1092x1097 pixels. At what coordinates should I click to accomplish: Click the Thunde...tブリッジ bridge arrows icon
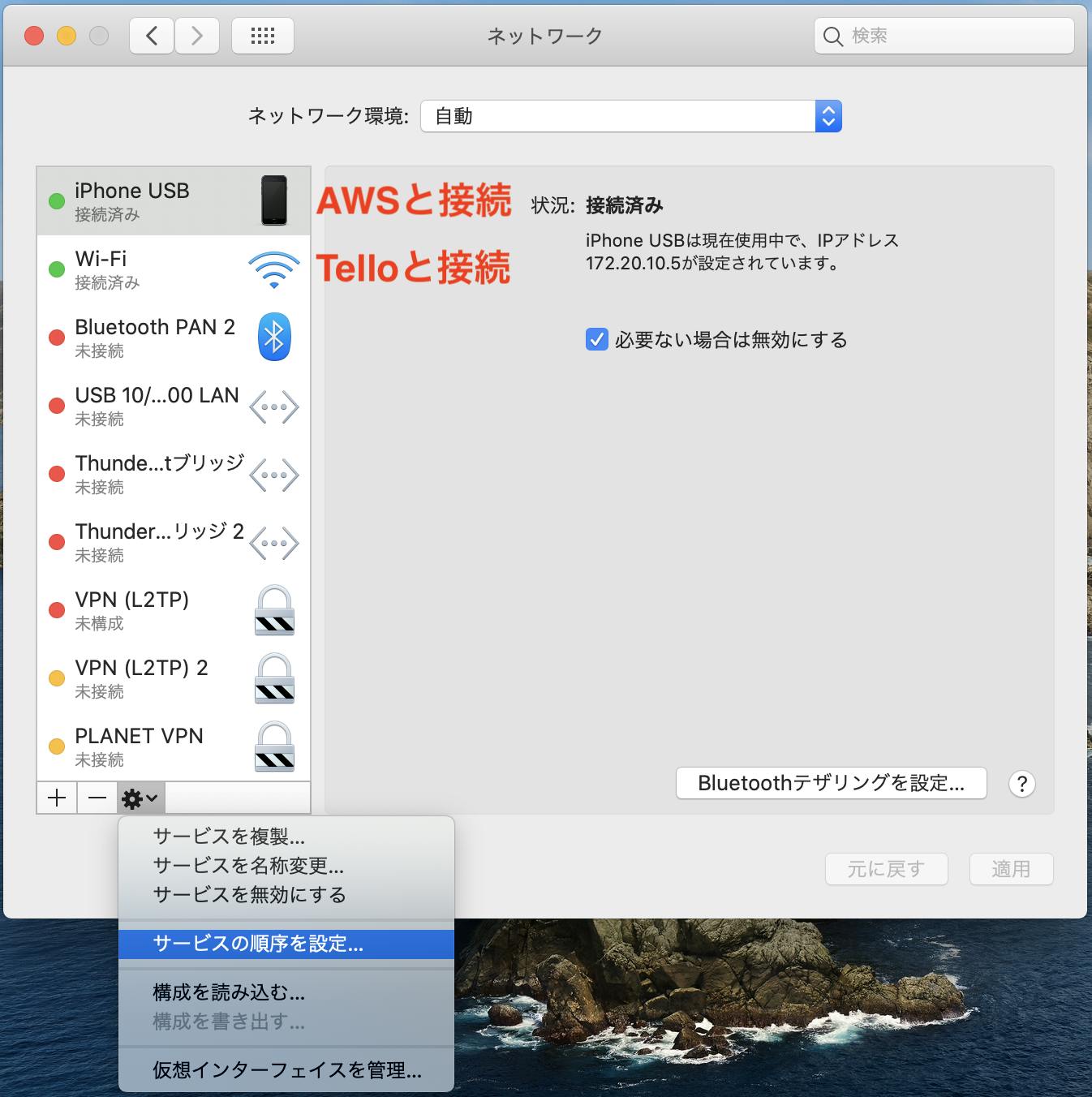click(274, 475)
